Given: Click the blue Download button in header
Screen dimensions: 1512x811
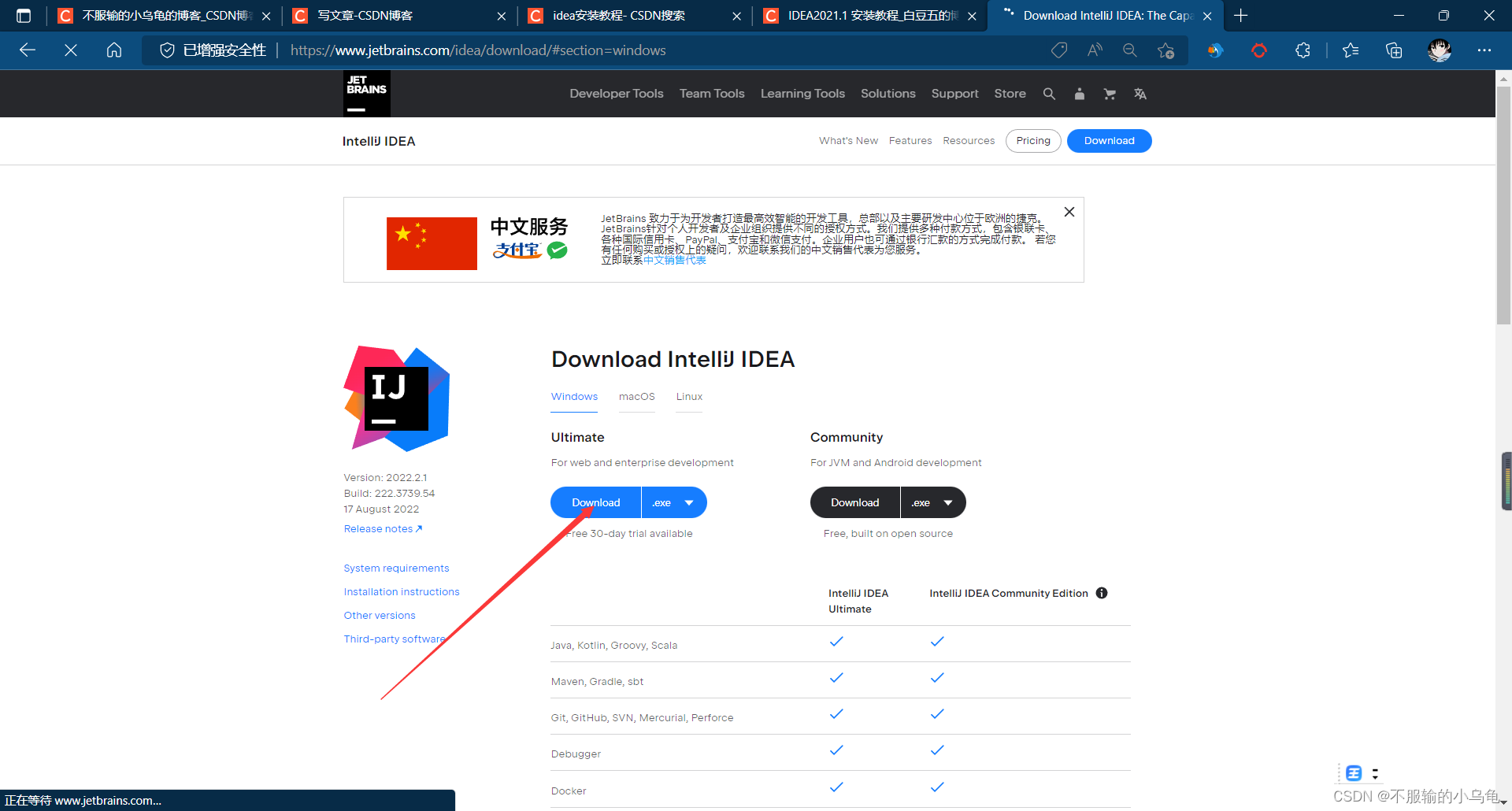Looking at the screenshot, I should tap(1110, 141).
